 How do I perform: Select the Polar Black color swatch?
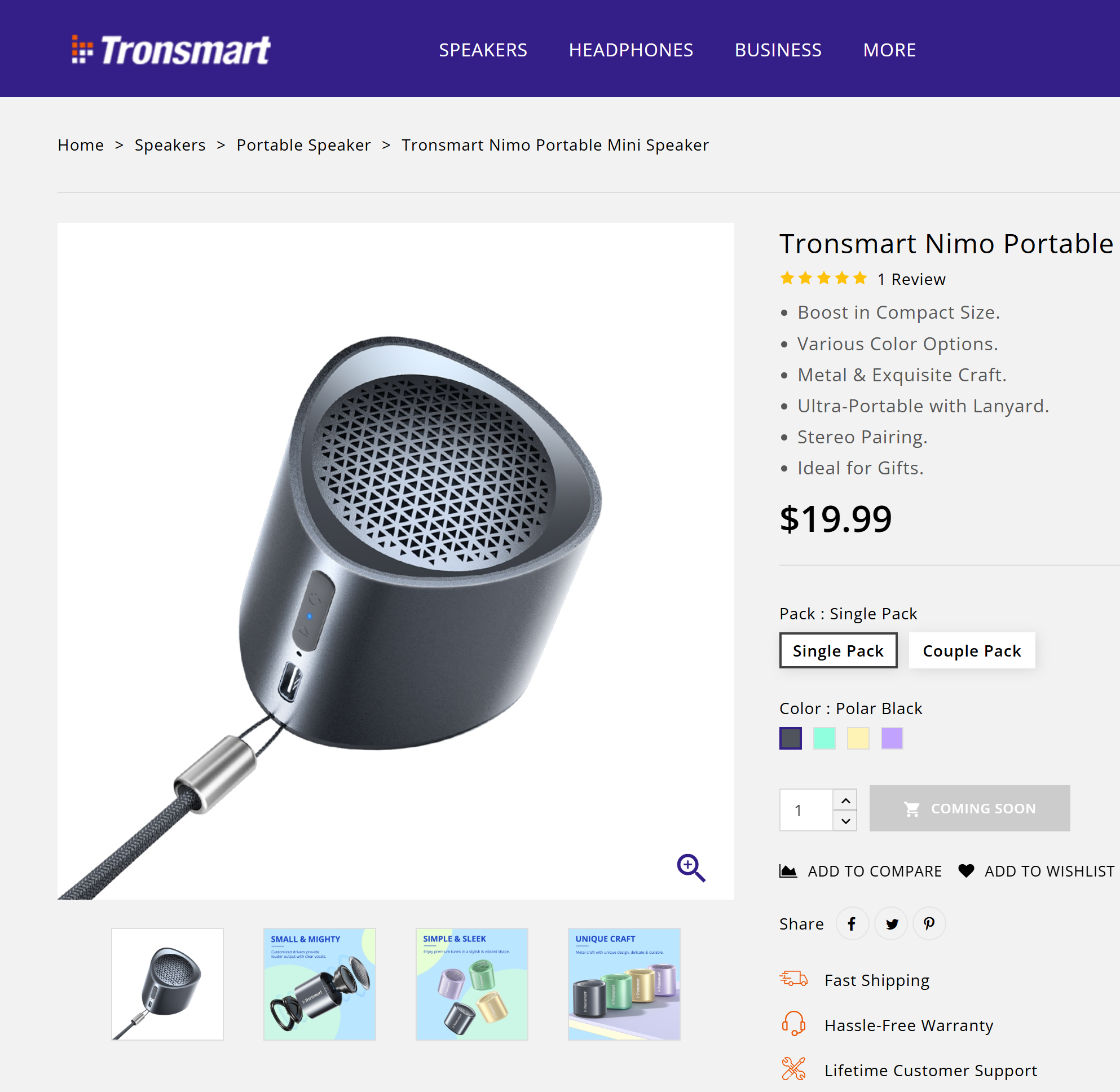[x=791, y=738]
